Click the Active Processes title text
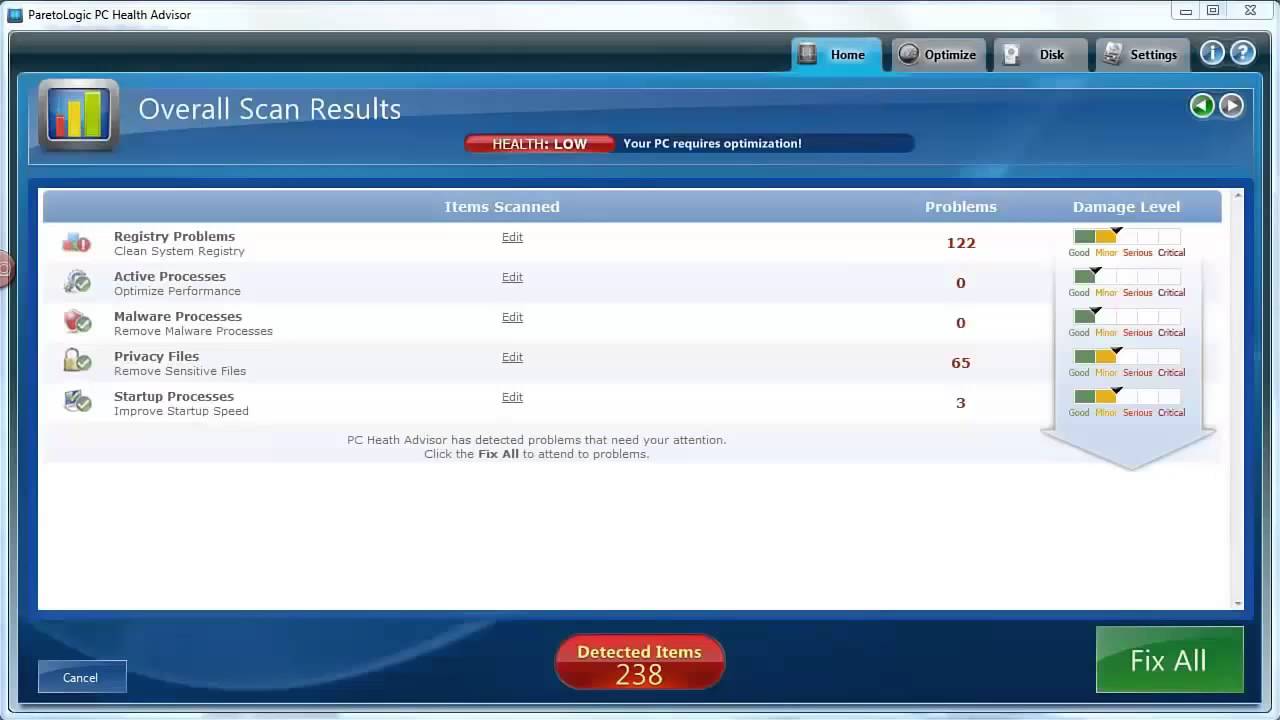 tap(170, 277)
